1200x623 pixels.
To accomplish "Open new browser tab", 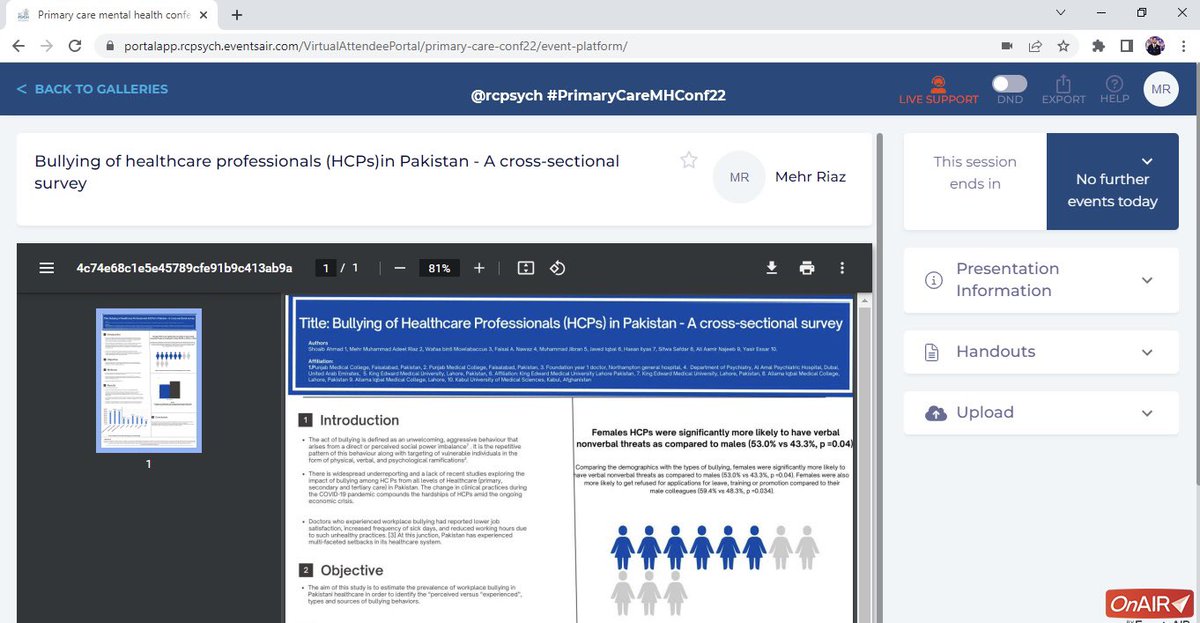I will click(x=237, y=15).
